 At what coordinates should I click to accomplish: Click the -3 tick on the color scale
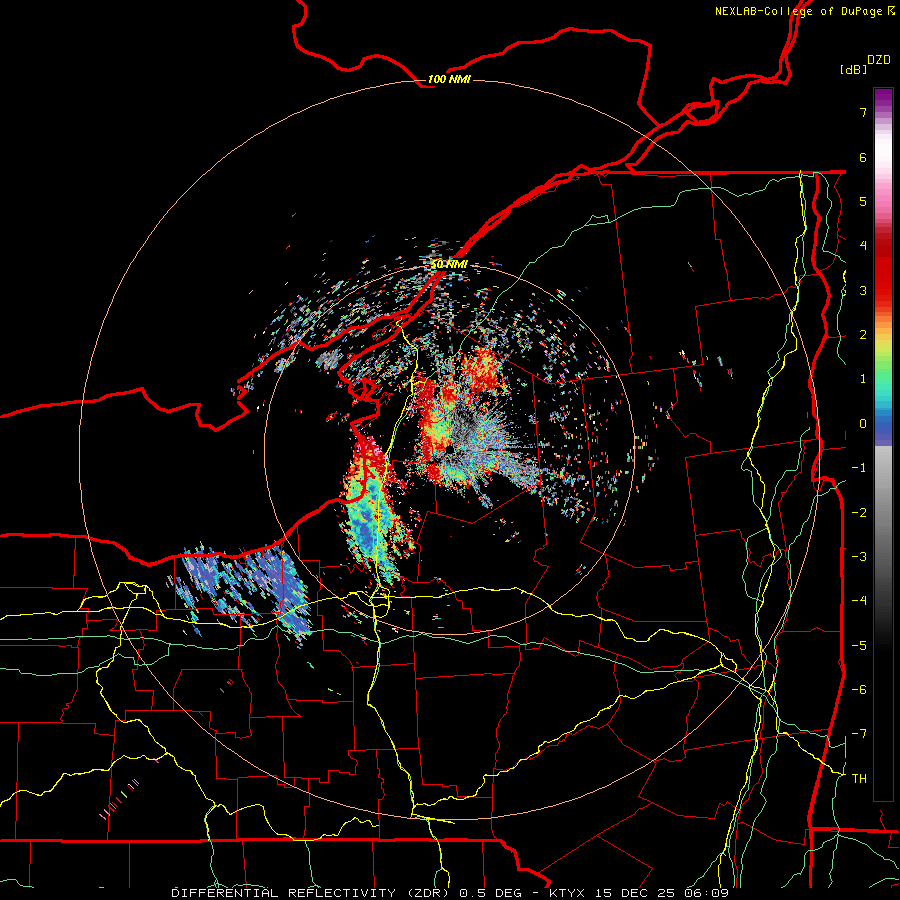pos(859,556)
